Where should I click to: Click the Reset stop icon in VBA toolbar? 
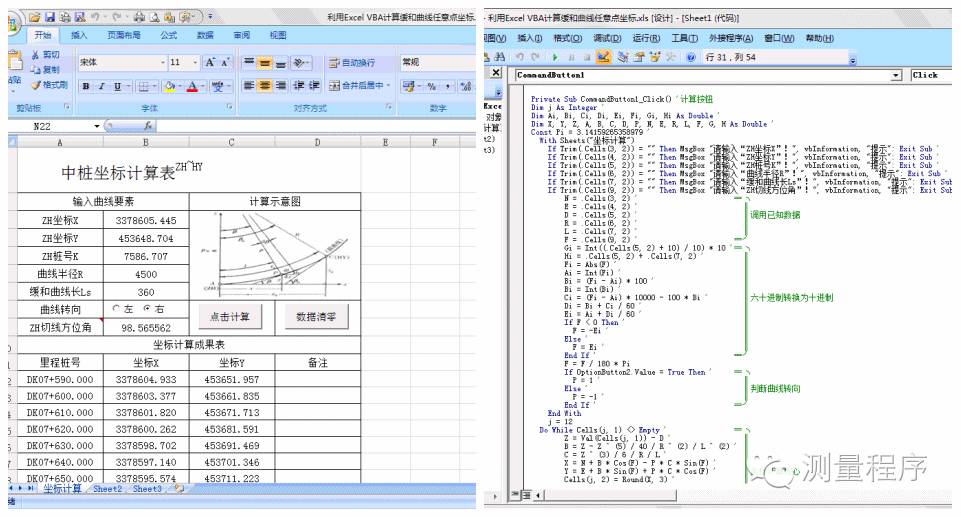[x=587, y=57]
